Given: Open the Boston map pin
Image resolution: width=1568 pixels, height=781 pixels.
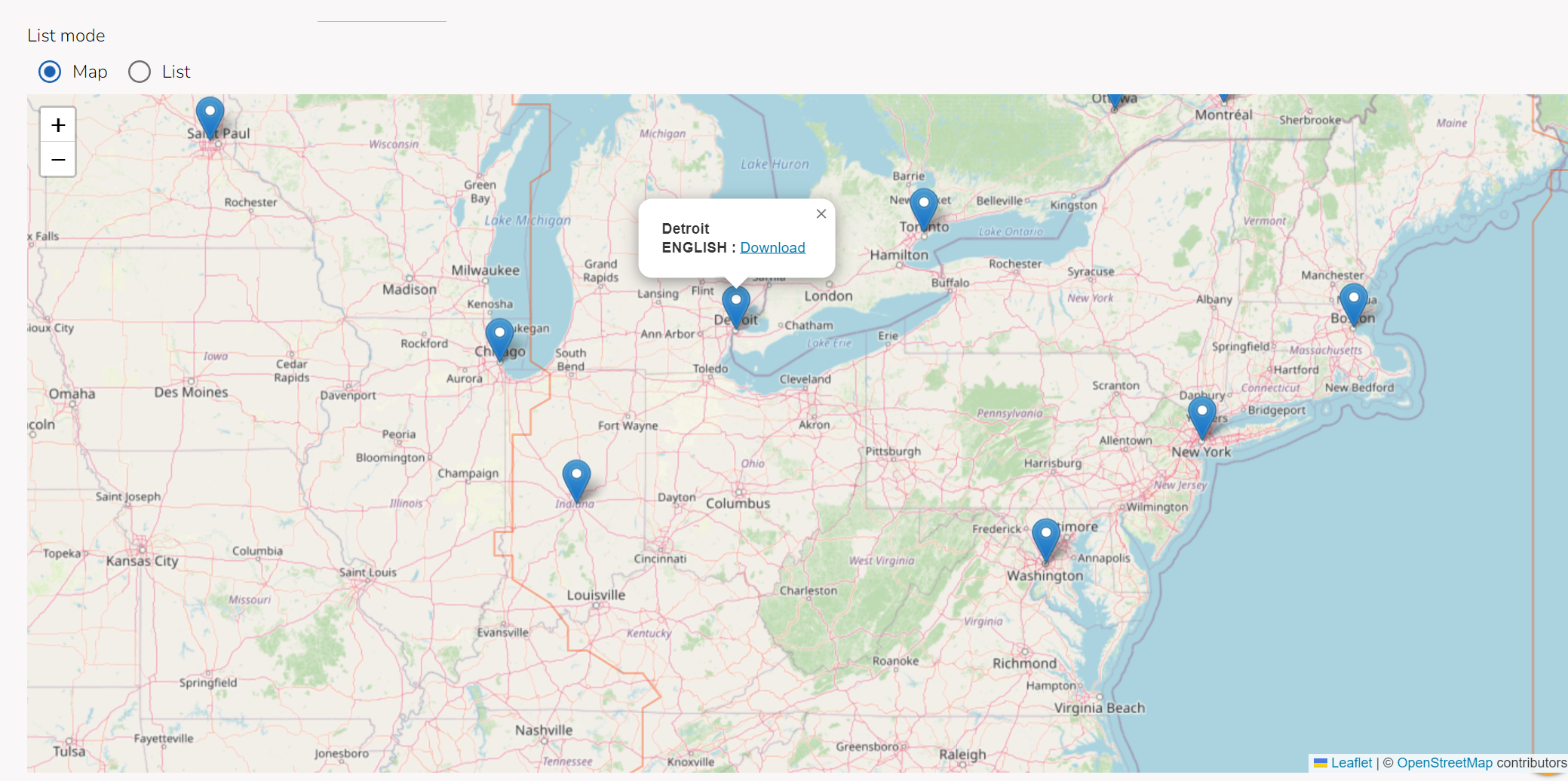Looking at the screenshot, I should coord(1353,302).
